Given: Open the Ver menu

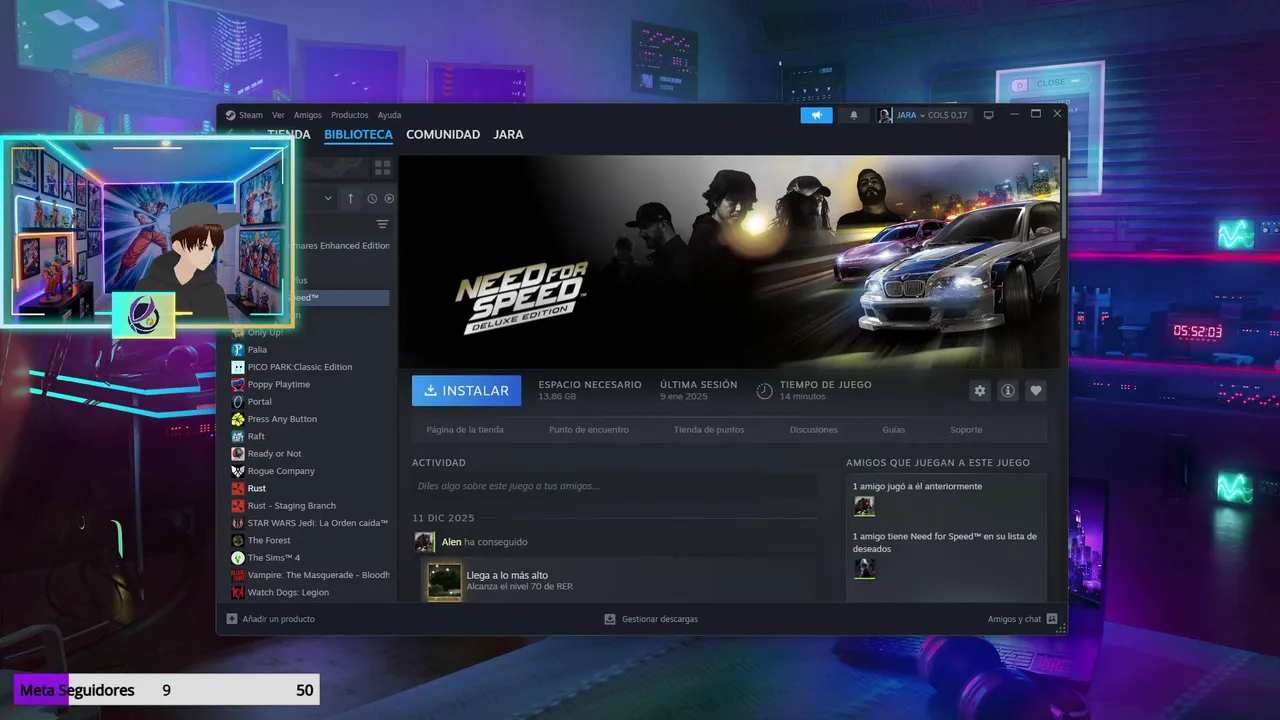Looking at the screenshot, I should [278, 115].
